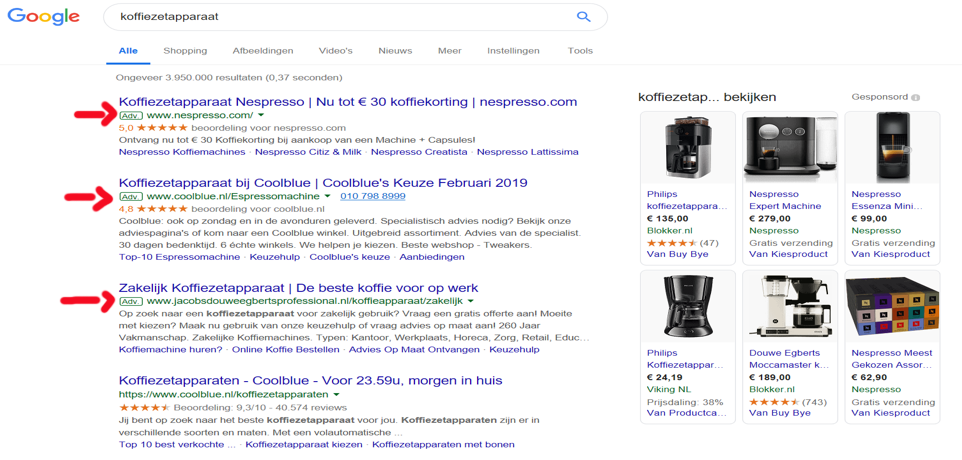
Task: Open Nespresso Lattissima sitelink
Action: pyautogui.click(x=528, y=152)
